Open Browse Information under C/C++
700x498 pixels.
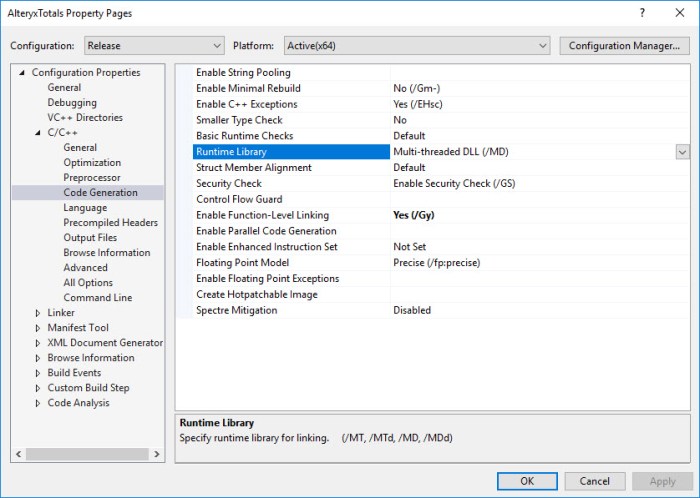click(x=107, y=253)
